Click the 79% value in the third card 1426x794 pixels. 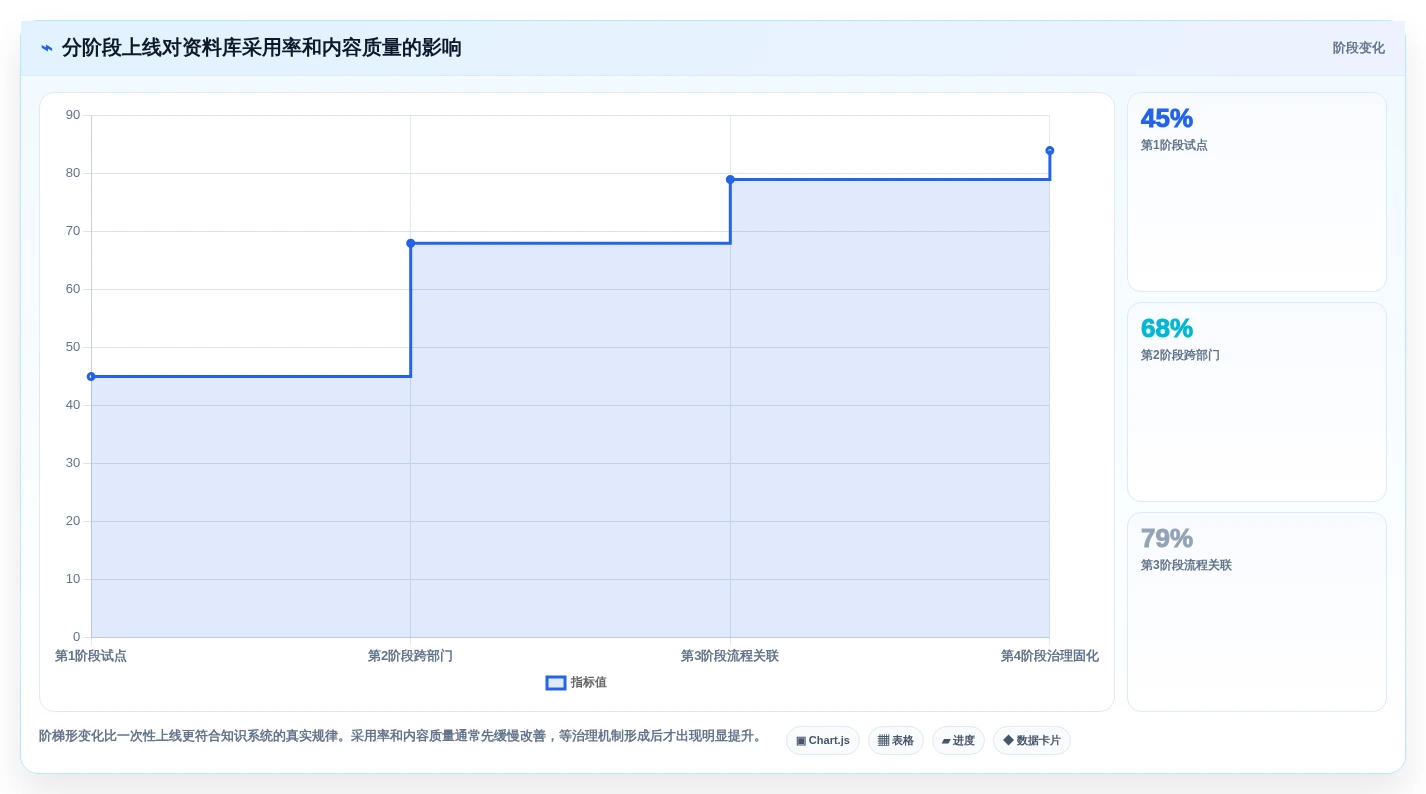(1167, 538)
